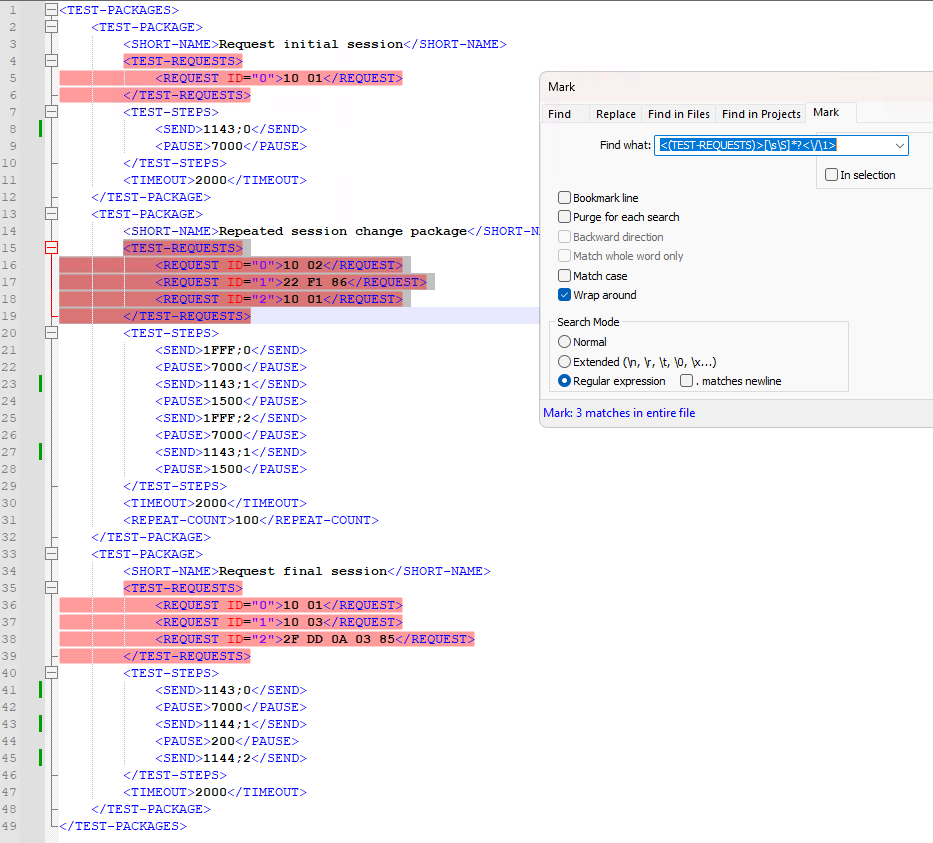Enable the Match case option
This screenshot has height=843, width=933.
pos(563,275)
